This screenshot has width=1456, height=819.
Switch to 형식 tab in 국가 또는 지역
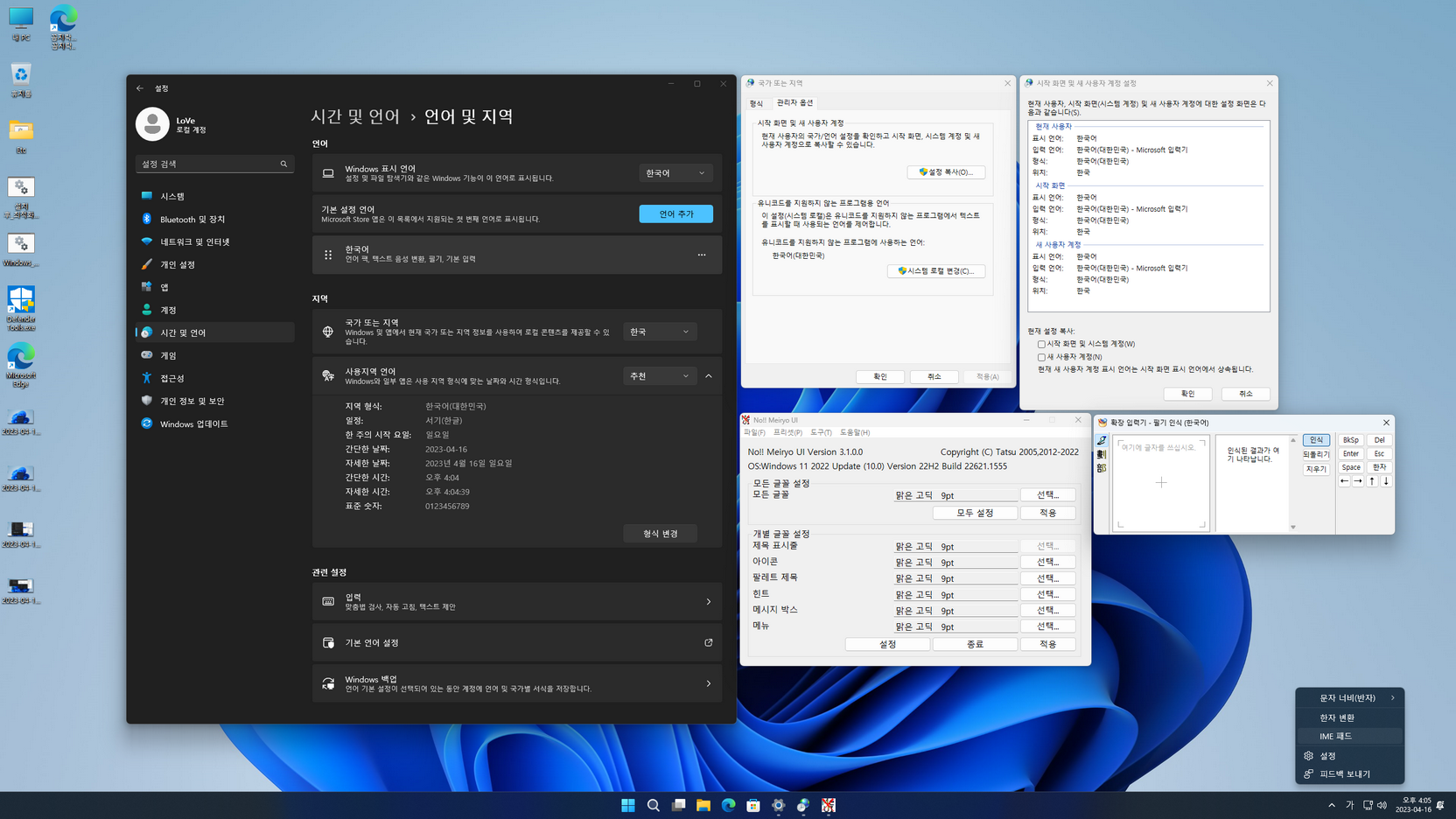point(756,103)
